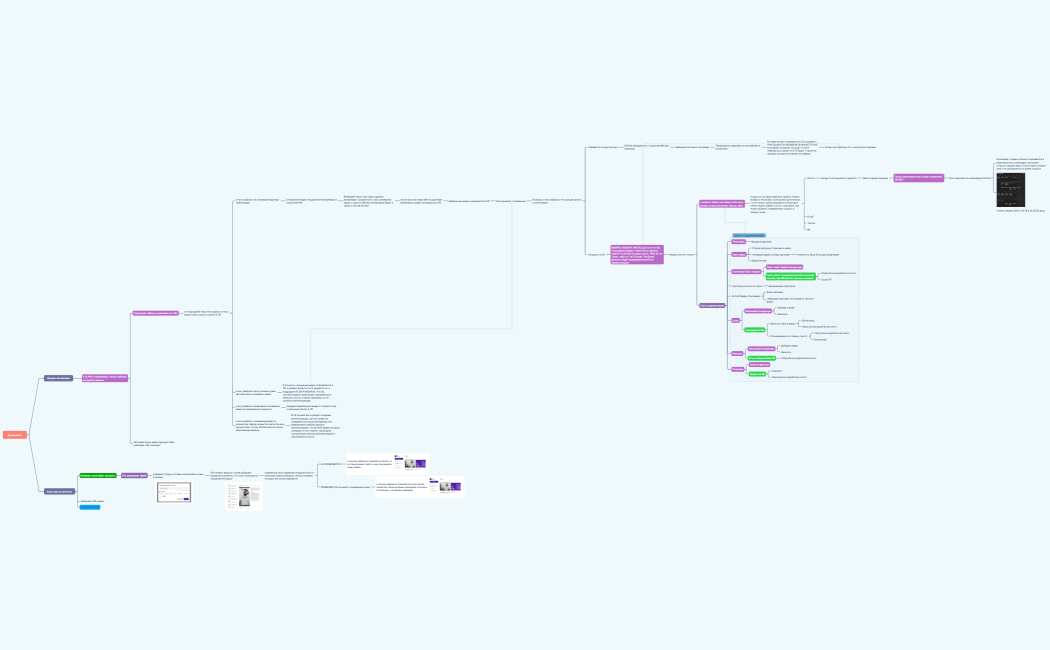
Task: Open the lower purple-banner thumbnail in bottom branch
Action: click(446, 486)
